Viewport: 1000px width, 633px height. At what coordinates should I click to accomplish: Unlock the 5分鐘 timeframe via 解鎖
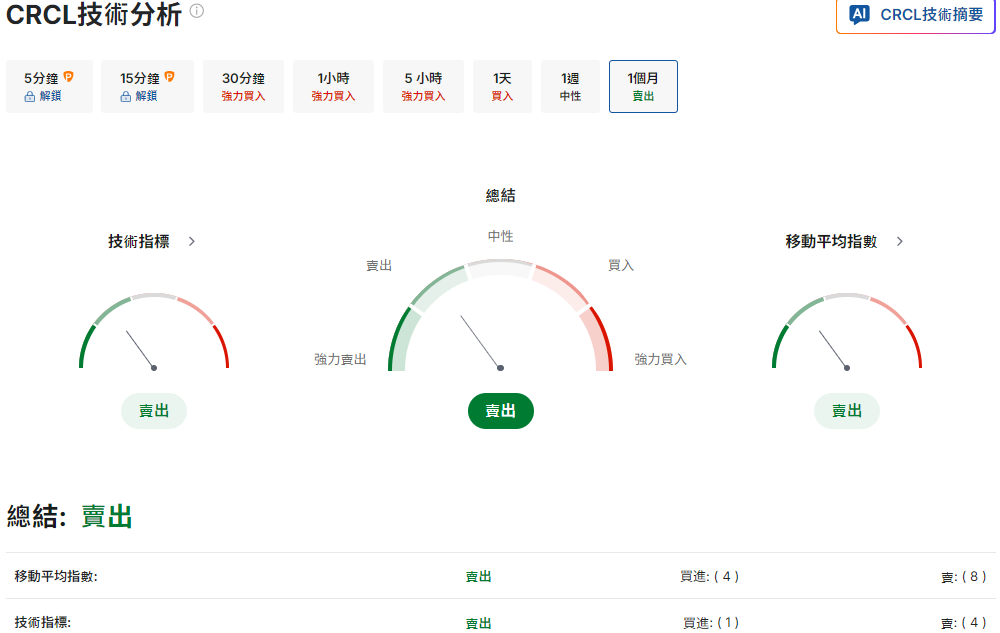(x=52, y=96)
